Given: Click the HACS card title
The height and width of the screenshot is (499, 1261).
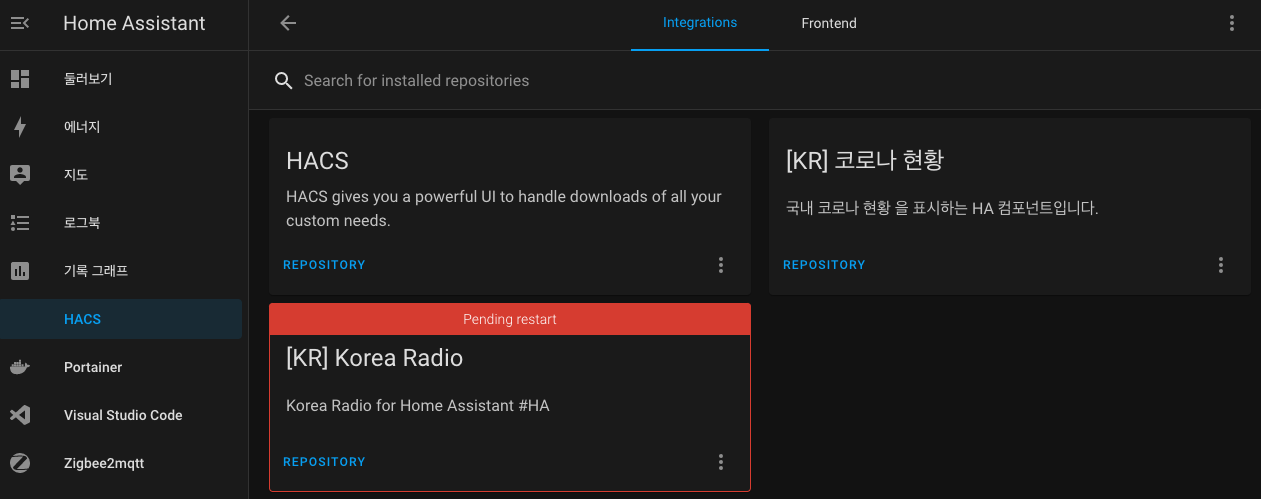Looking at the screenshot, I should [317, 161].
